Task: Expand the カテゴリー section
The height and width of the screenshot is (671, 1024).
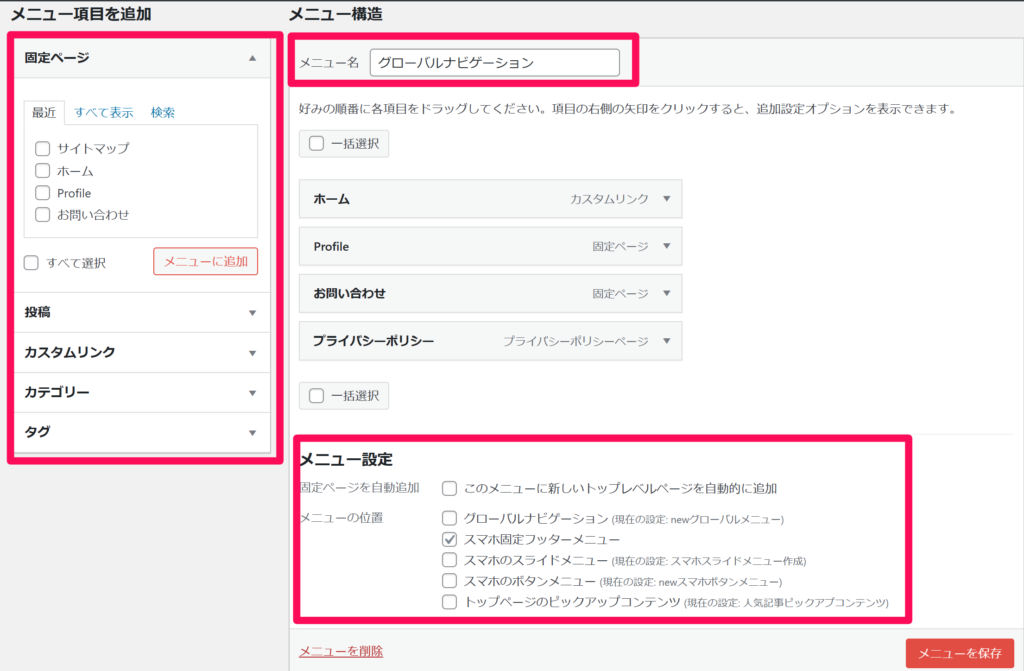Action: pos(253,393)
